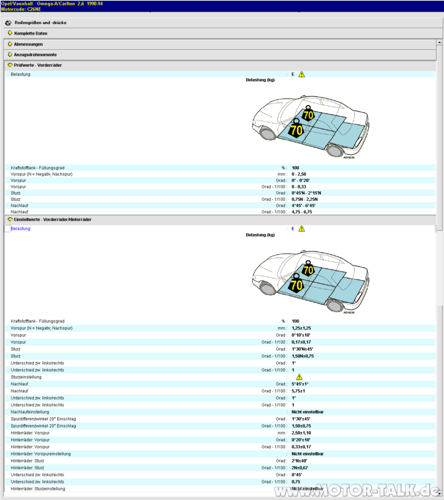Click the Sturzeinstellung row label
The width and height of the screenshot is (444, 500).
[26, 377]
